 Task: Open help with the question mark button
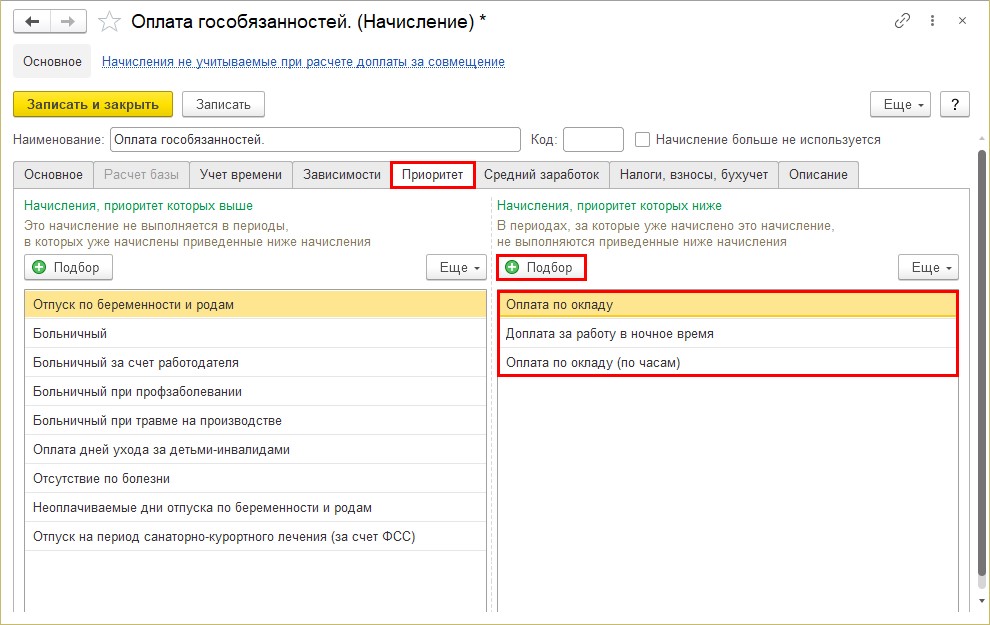pyautogui.click(x=955, y=104)
